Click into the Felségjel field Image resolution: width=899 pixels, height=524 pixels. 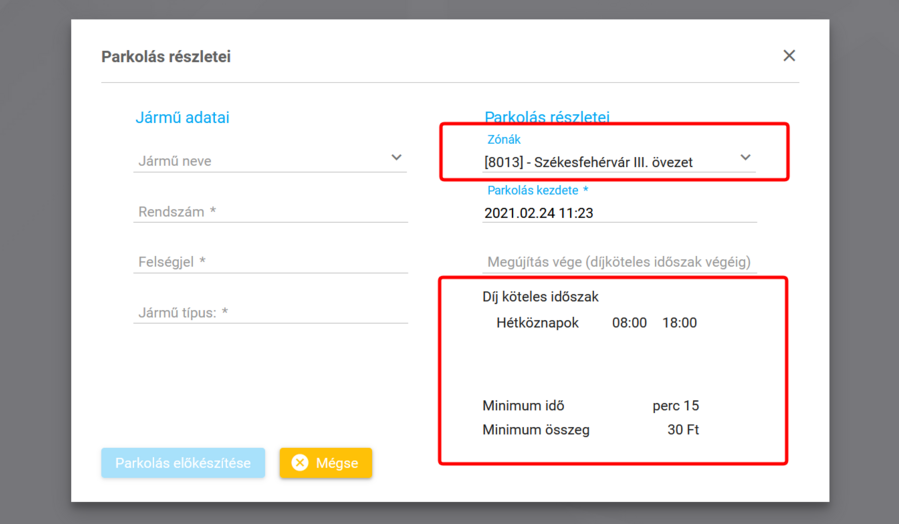270,262
